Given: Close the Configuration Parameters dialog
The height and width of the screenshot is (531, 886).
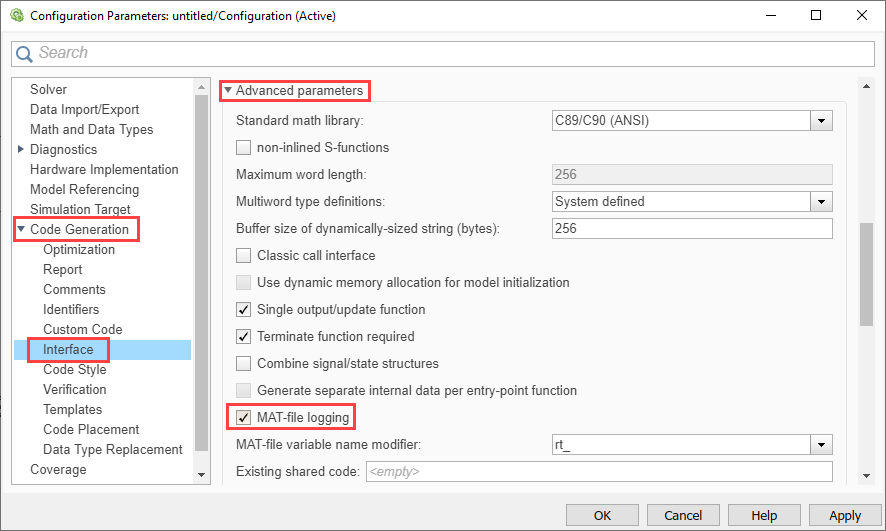Looking at the screenshot, I should 862,15.
